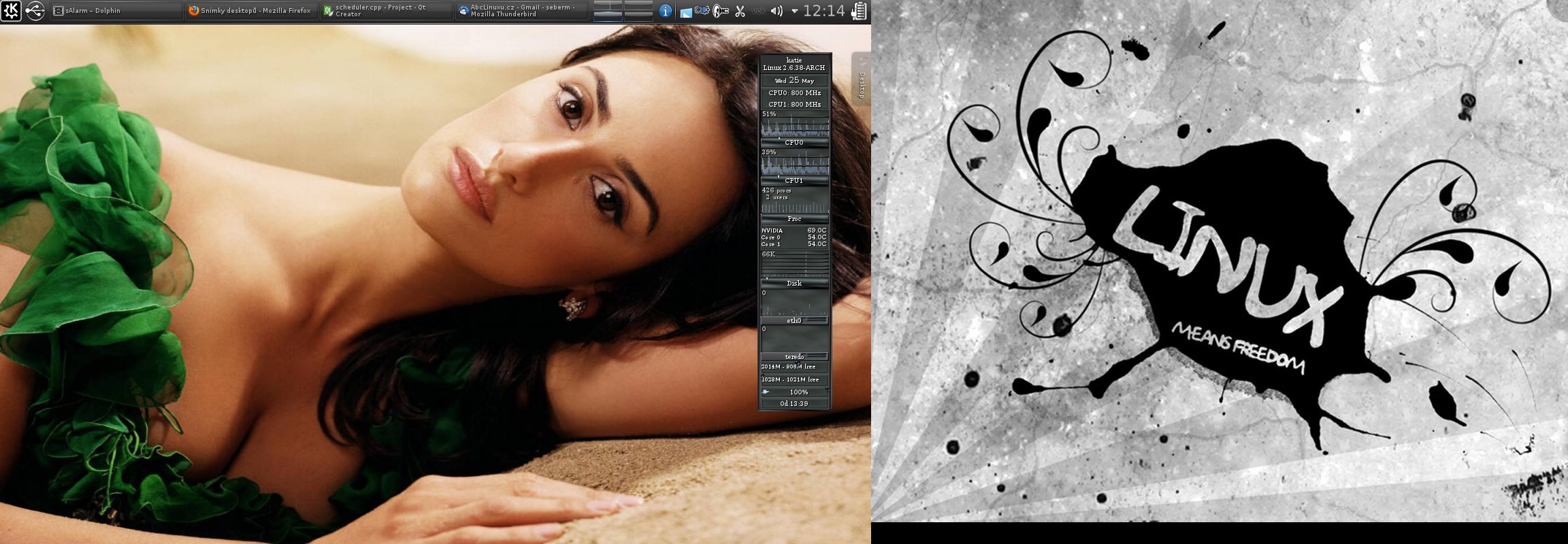Screen dimensions: 1568x544
Task: Open the blue info notification icon
Action: point(666,11)
